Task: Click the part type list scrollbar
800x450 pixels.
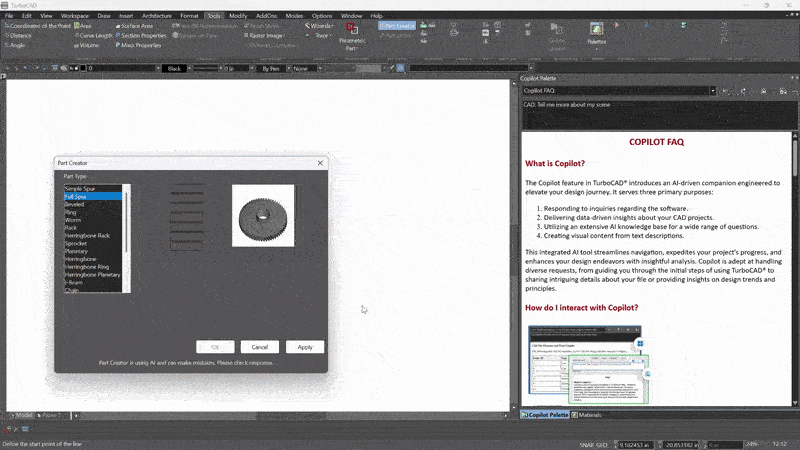Action: [127, 238]
